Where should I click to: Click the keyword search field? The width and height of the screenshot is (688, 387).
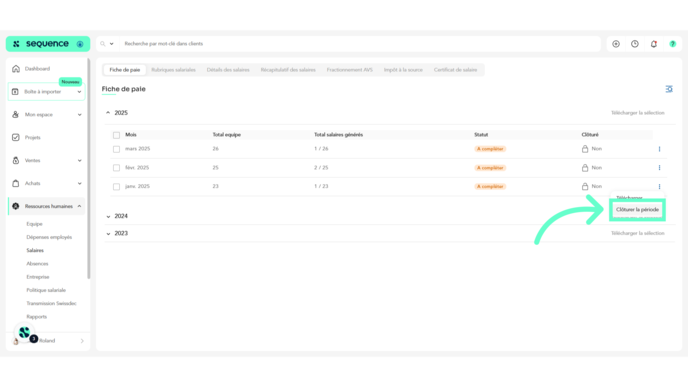point(360,44)
